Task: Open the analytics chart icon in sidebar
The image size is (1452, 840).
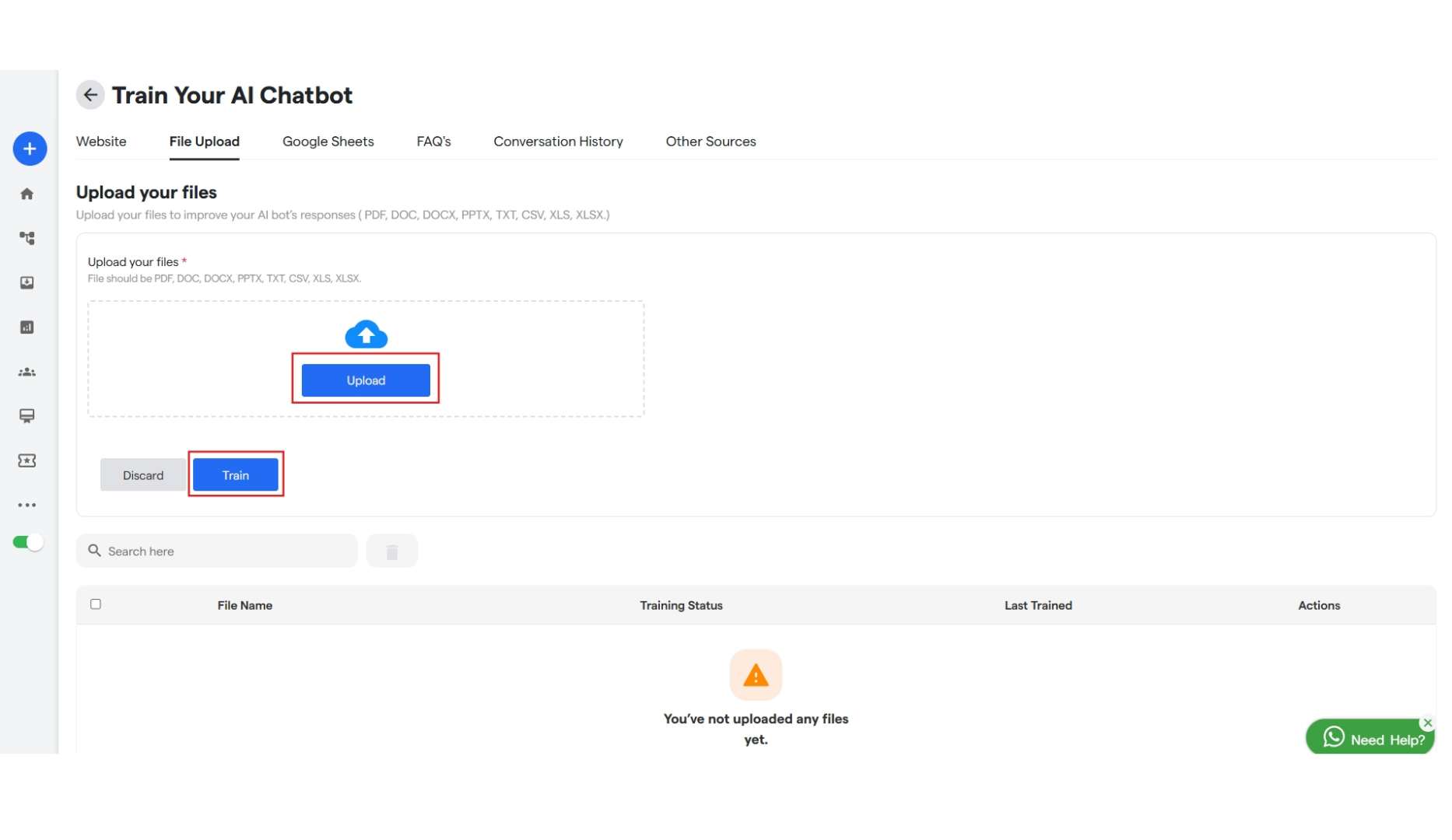Action: 27,327
